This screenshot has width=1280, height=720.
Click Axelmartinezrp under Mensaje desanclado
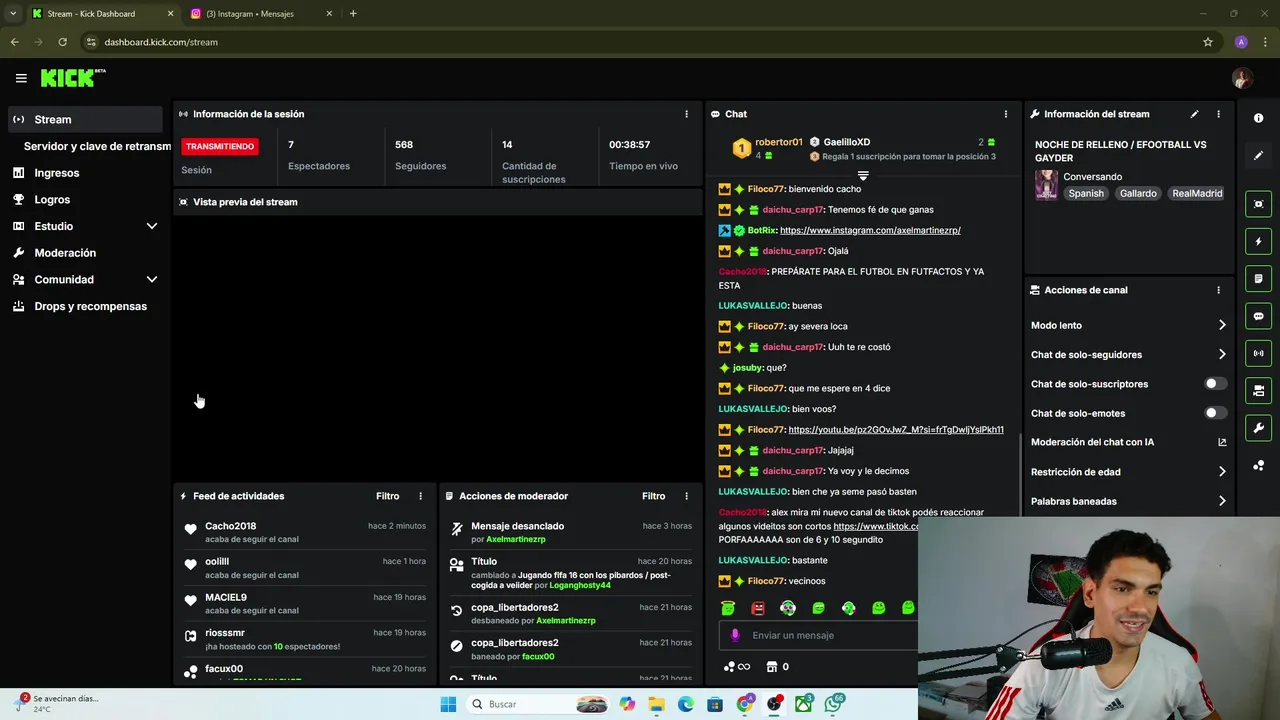point(516,540)
